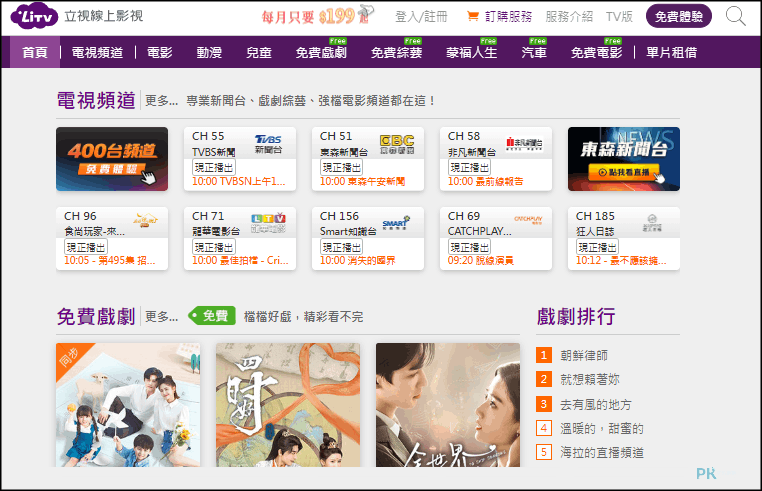Screen dimensions: 762x491
Task: Open the 單片租借 menu item
Action: (x=672, y=52)
